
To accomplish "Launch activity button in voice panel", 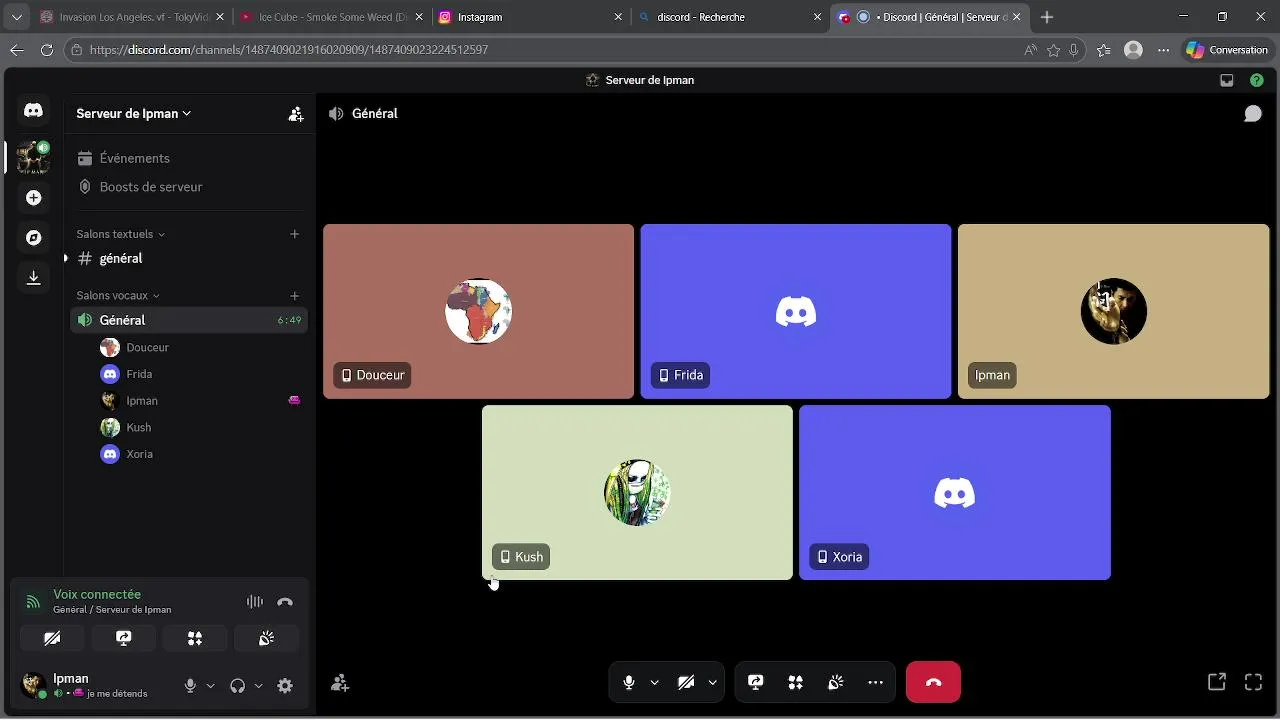I will [x=195, y=638].
